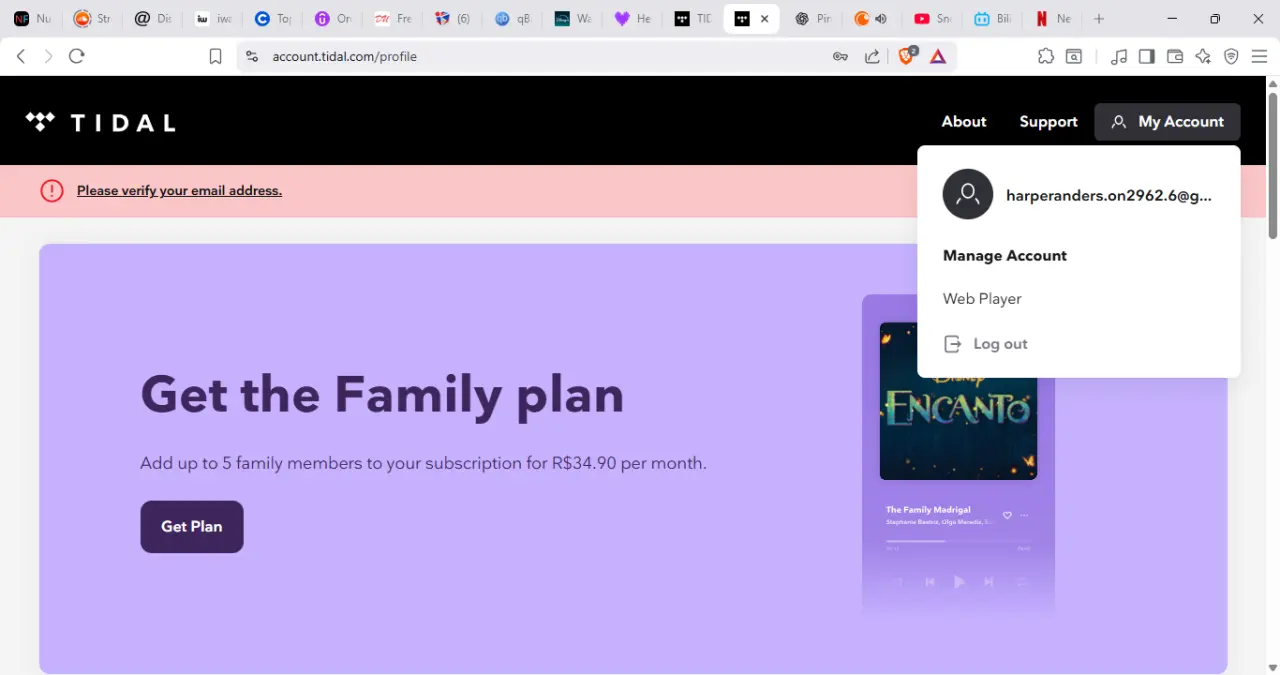Open Brave Shields lion icon

pos(907,57)
